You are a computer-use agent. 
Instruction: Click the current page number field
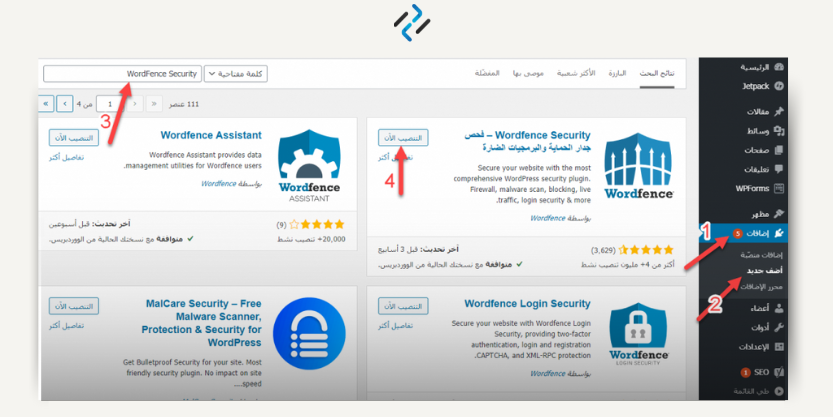110,104
